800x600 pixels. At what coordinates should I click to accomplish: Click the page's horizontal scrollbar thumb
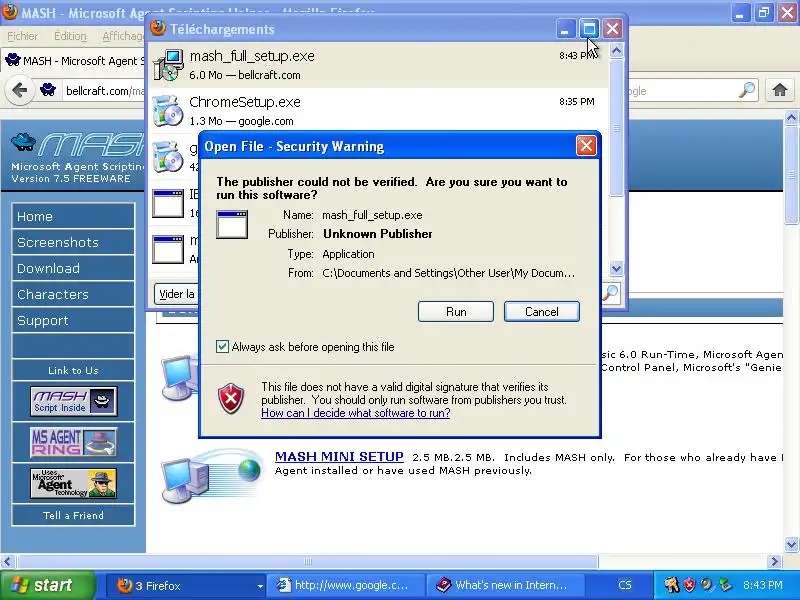[308, 562]
